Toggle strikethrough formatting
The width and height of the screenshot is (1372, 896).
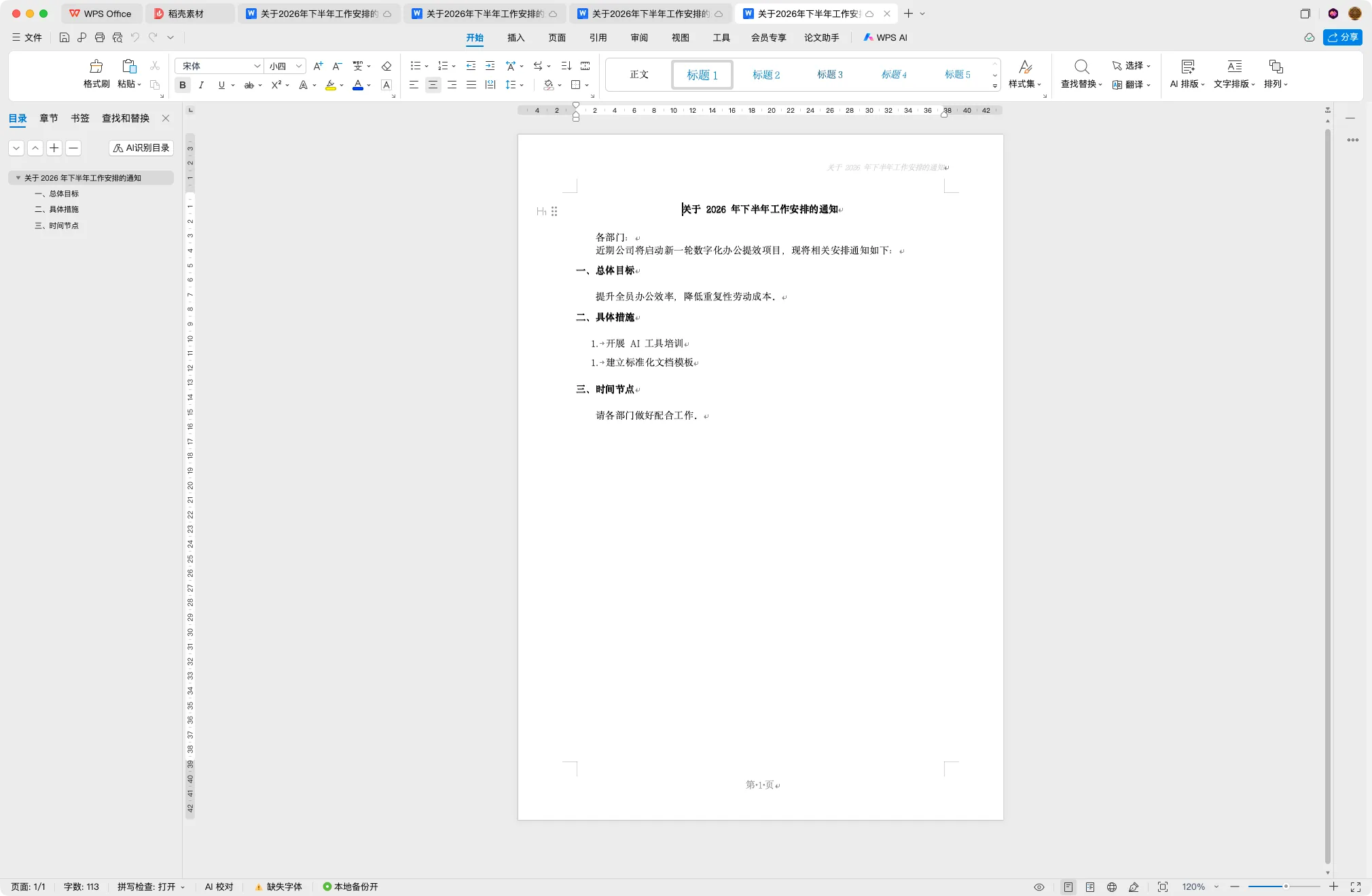point(249,85)
